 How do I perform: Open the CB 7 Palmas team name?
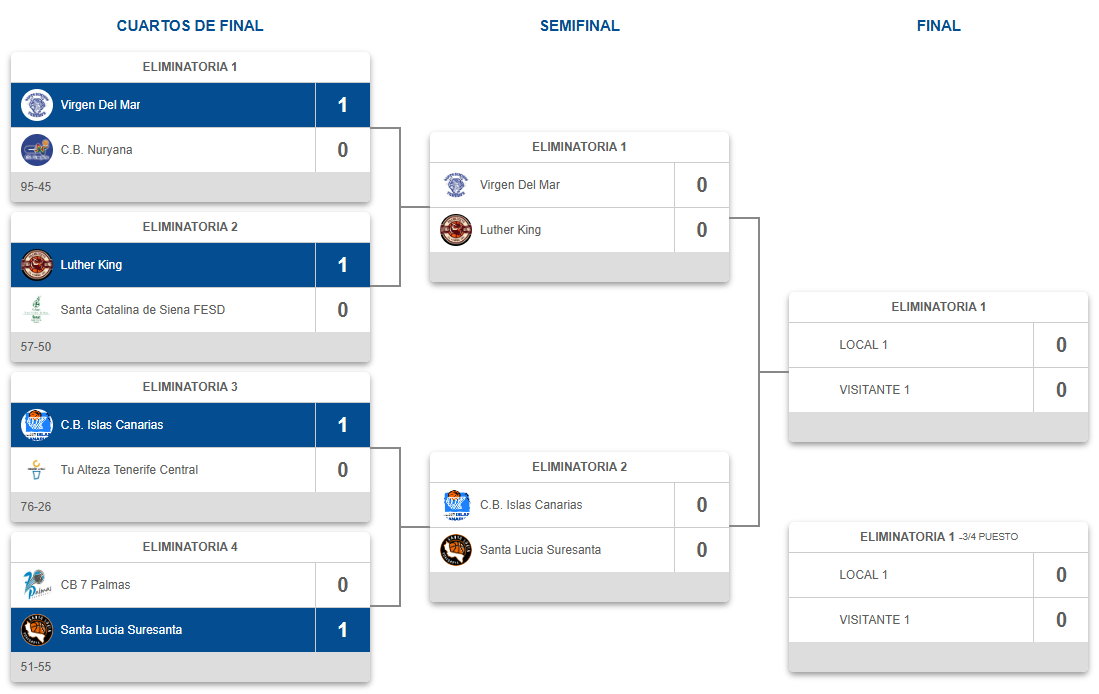[95, 585]
